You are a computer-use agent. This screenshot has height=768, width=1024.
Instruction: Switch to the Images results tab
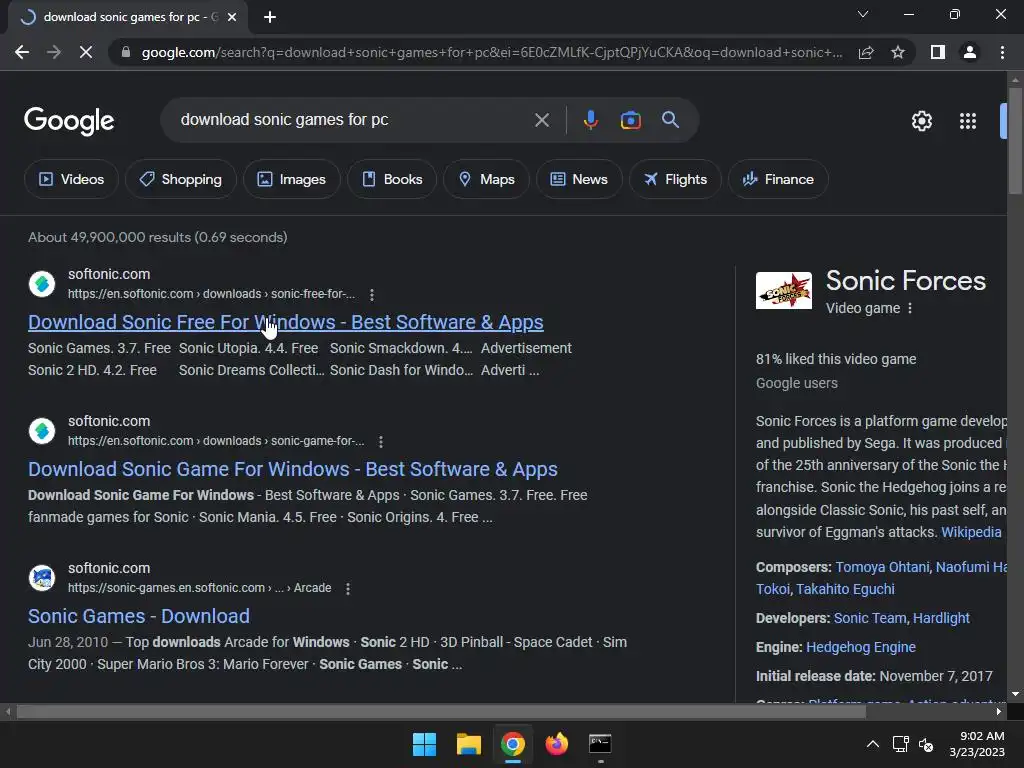[291, 179]
